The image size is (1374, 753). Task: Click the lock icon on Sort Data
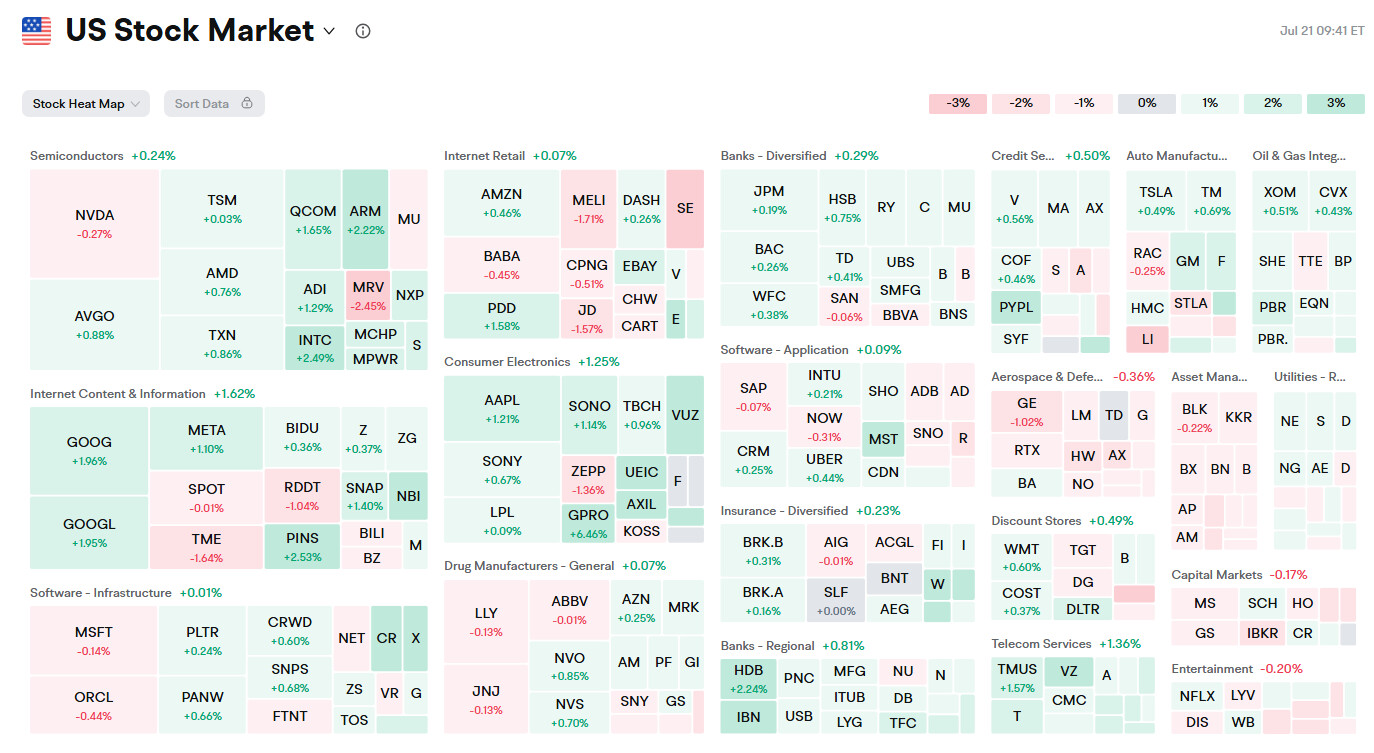(246, 103)
